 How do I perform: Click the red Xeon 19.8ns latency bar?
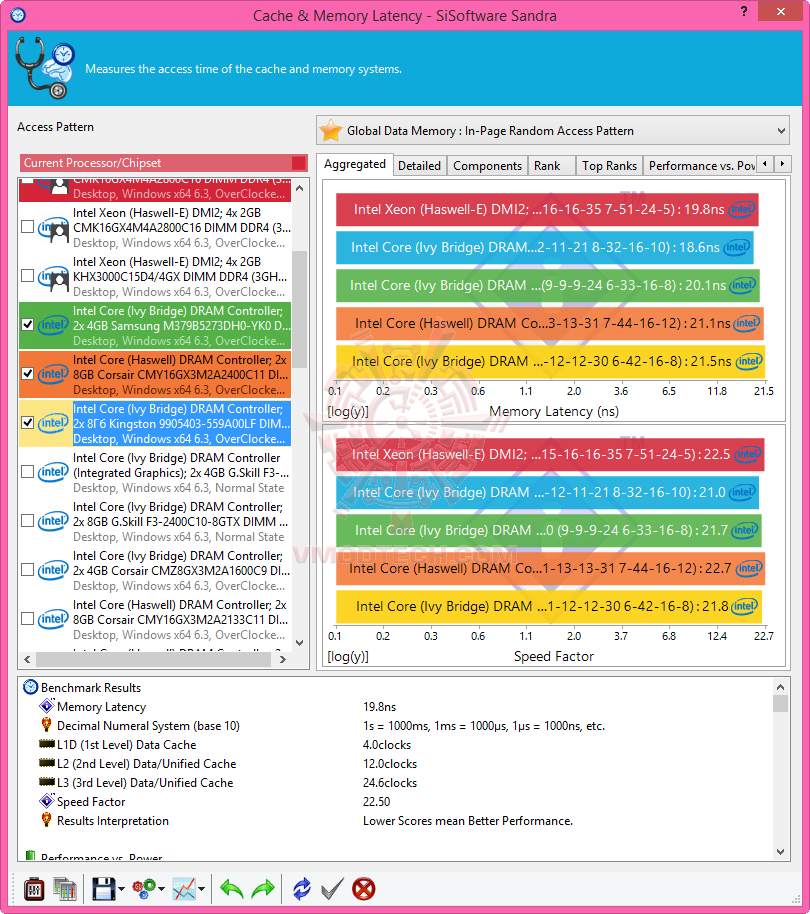[x=547, y=209]
